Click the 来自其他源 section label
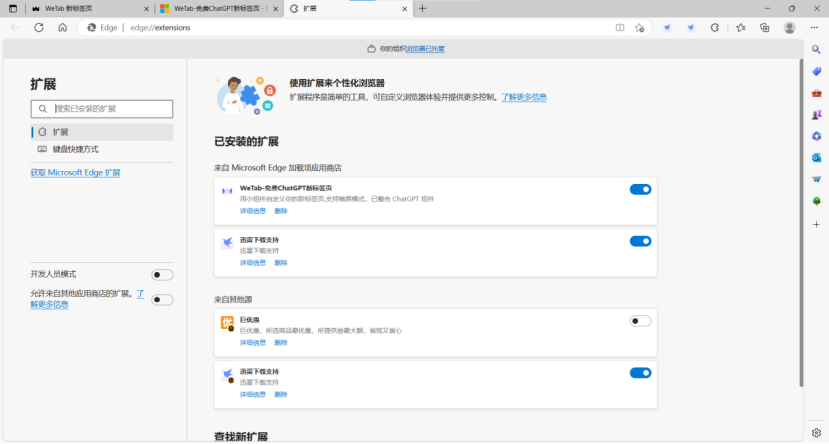Image resolution: width=829 pixels, height=444 pixels. [233, 300]
